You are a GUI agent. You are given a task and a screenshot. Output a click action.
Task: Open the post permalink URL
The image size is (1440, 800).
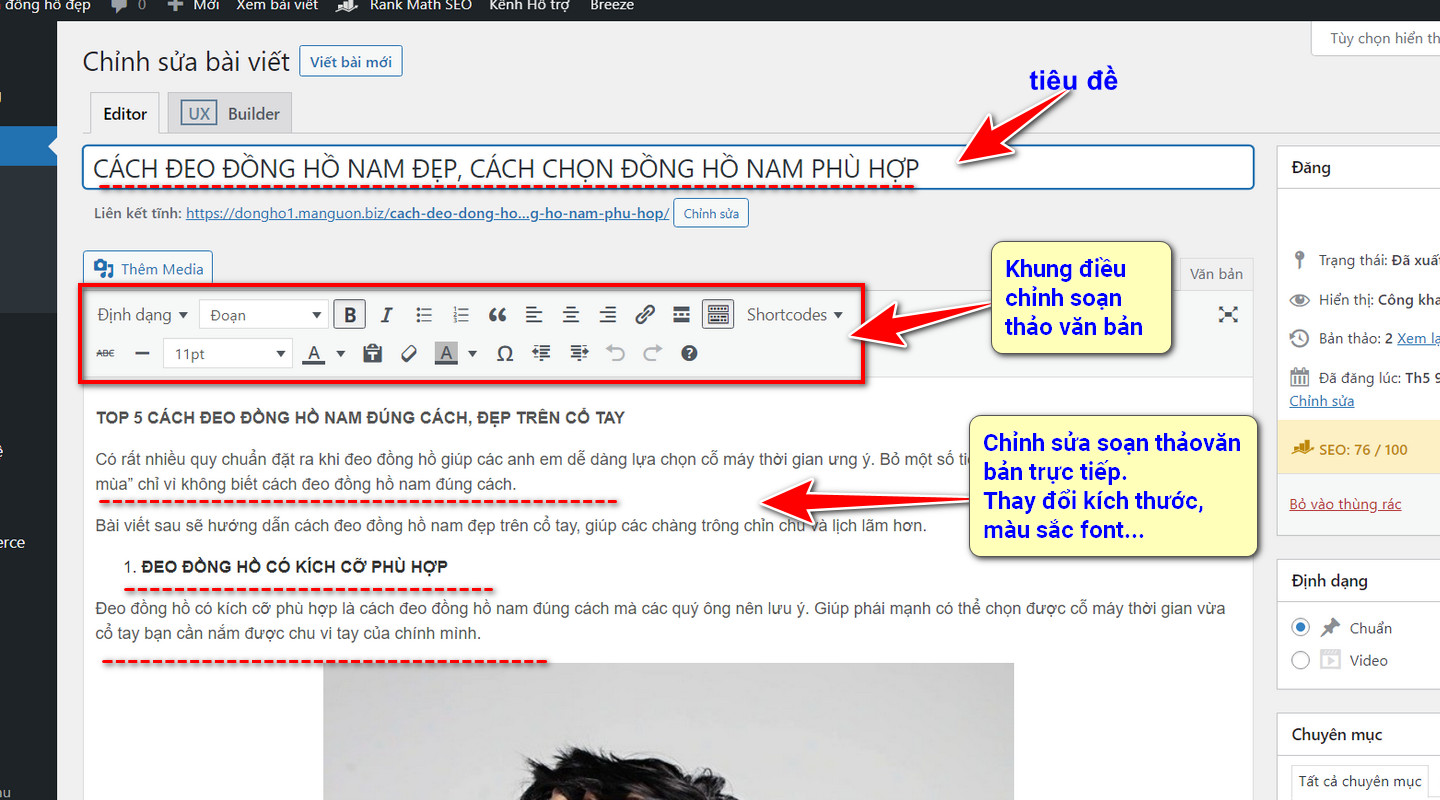428,214
